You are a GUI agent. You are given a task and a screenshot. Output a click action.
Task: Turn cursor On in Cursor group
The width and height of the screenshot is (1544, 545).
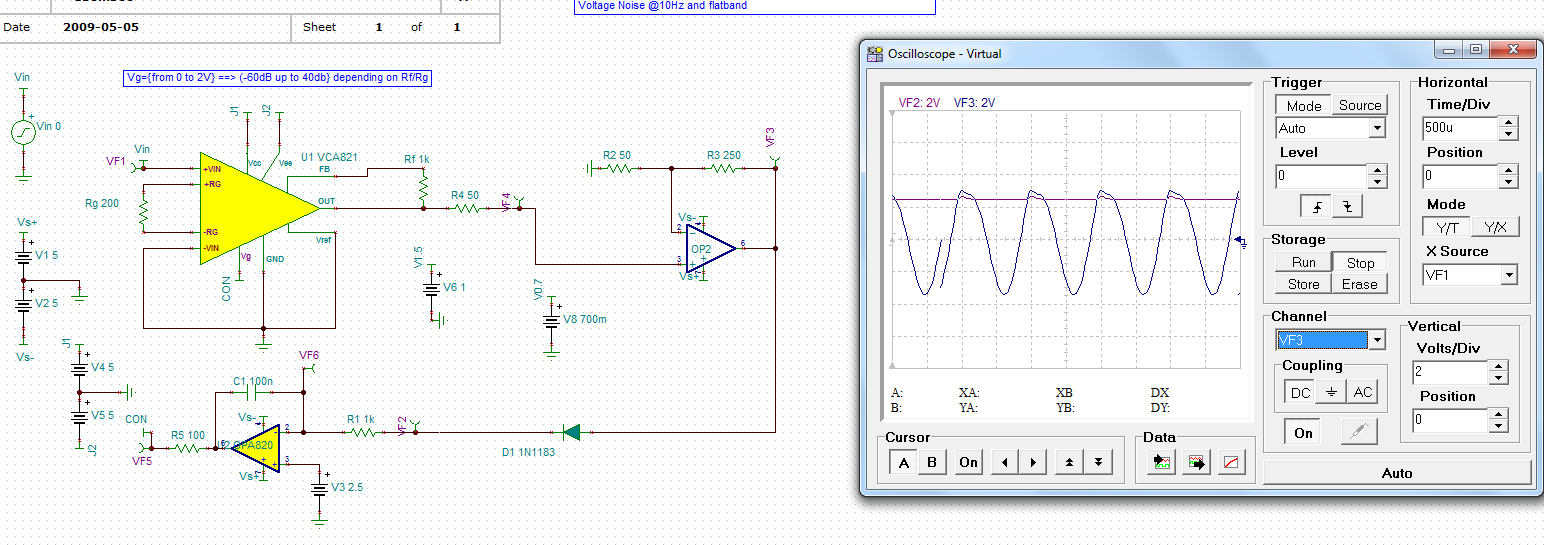pos(968,462)
